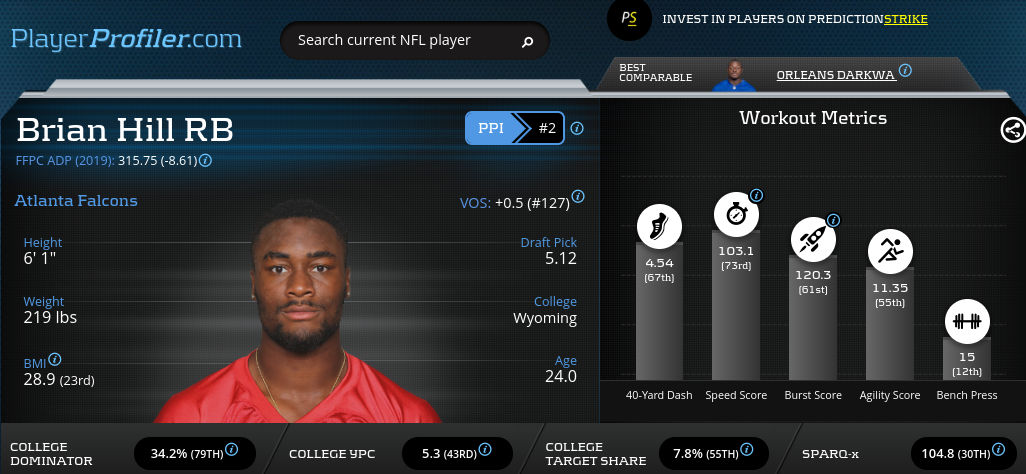Open the info icon beside PPI #2

pos(576,128)
